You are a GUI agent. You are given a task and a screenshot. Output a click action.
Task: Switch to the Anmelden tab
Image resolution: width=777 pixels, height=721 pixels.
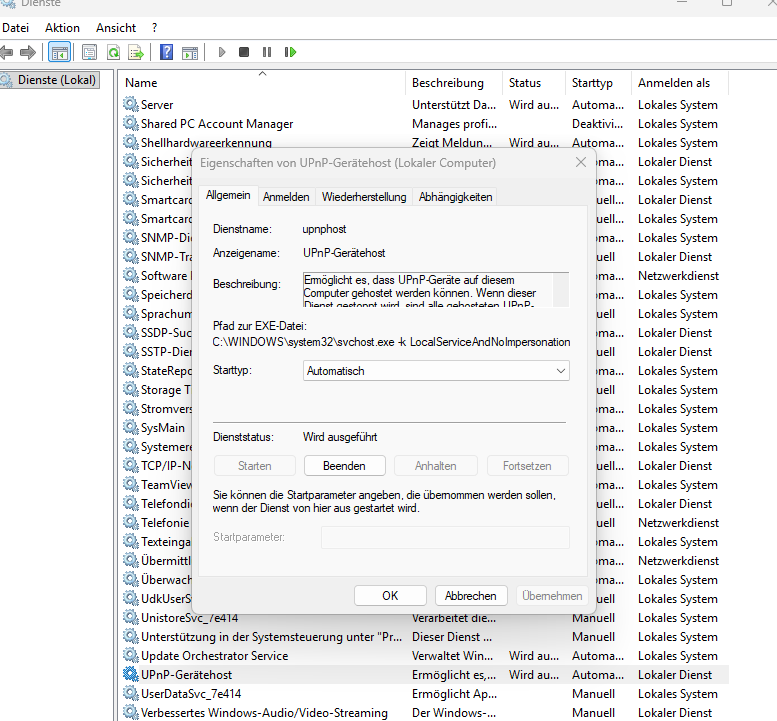coord(286,197)
